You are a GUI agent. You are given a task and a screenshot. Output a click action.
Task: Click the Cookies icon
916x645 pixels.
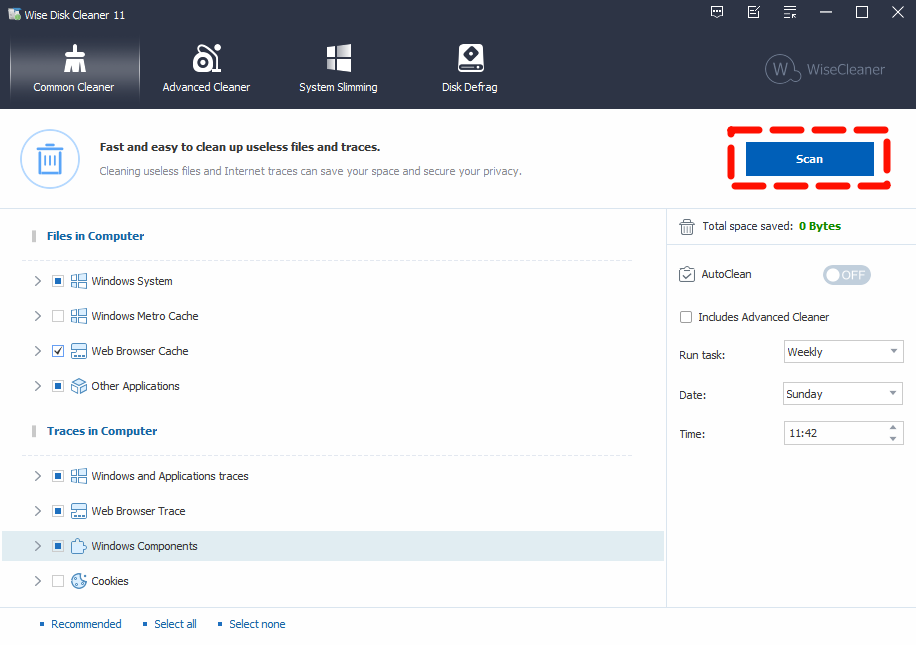[x=79, y=581]
